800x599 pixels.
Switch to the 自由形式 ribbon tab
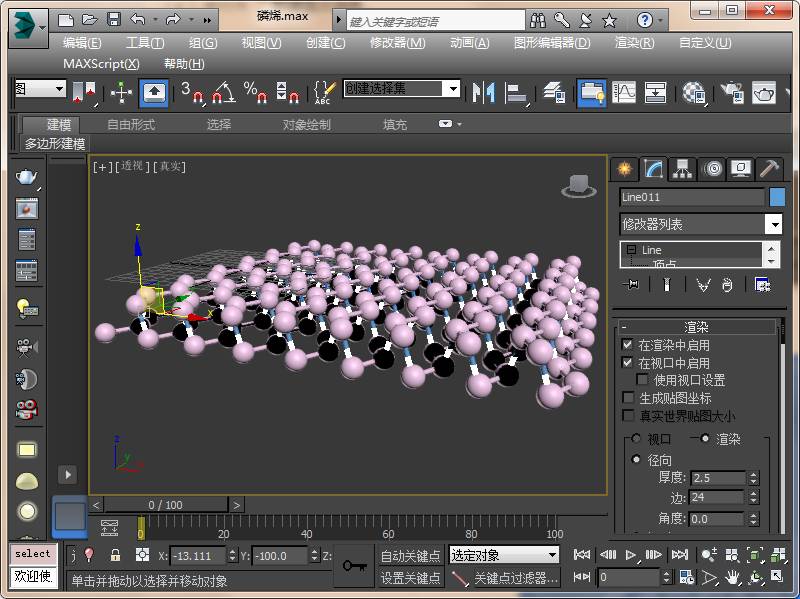[x=131, y=125]
